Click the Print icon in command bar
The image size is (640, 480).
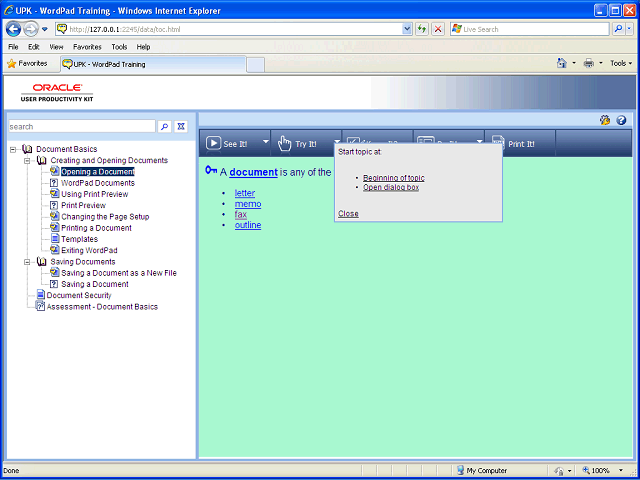(589, 63)
